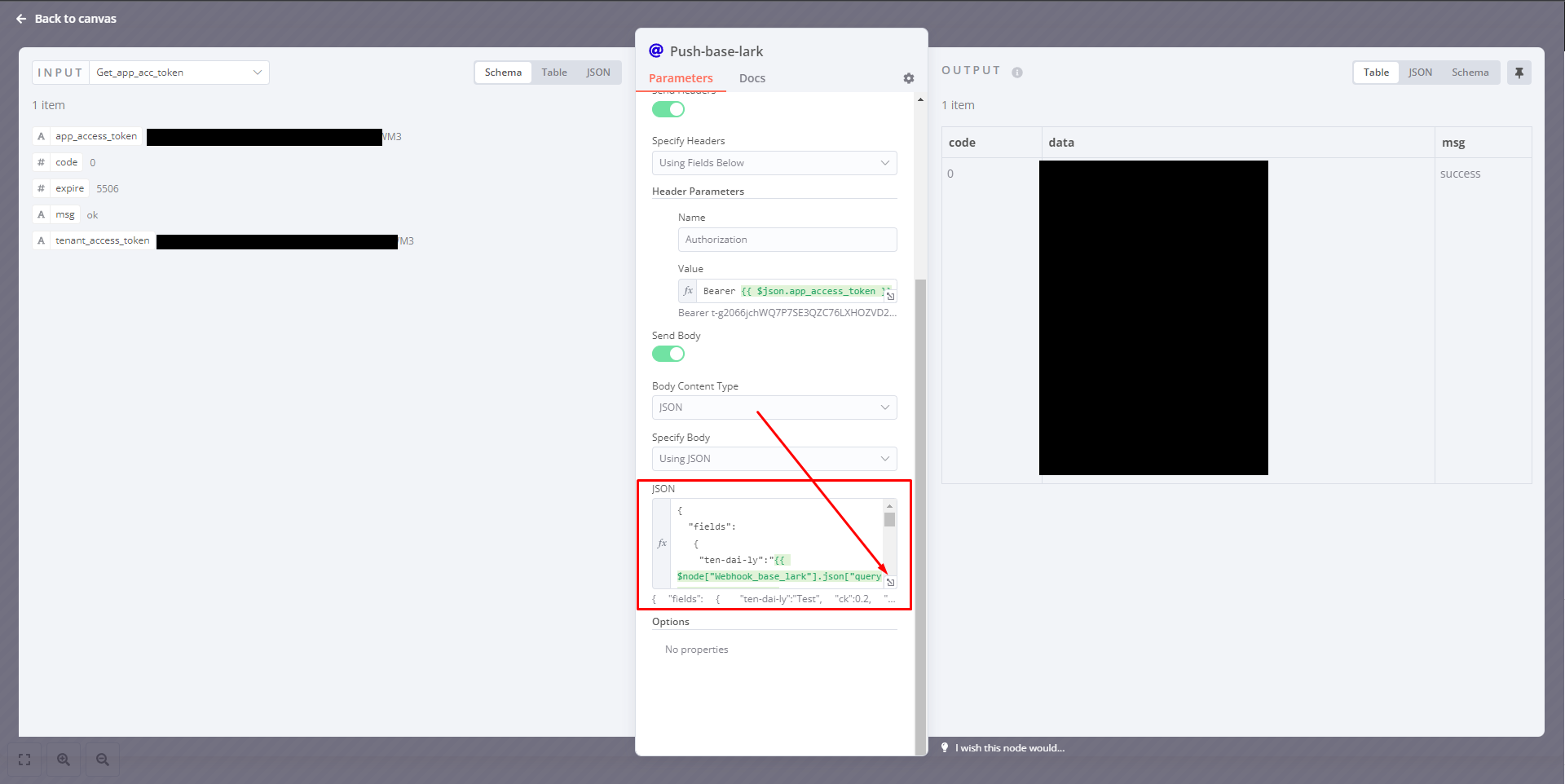Go back to canvas
This screenshot has width=1565, height=784.
click(x=65, y=18)
